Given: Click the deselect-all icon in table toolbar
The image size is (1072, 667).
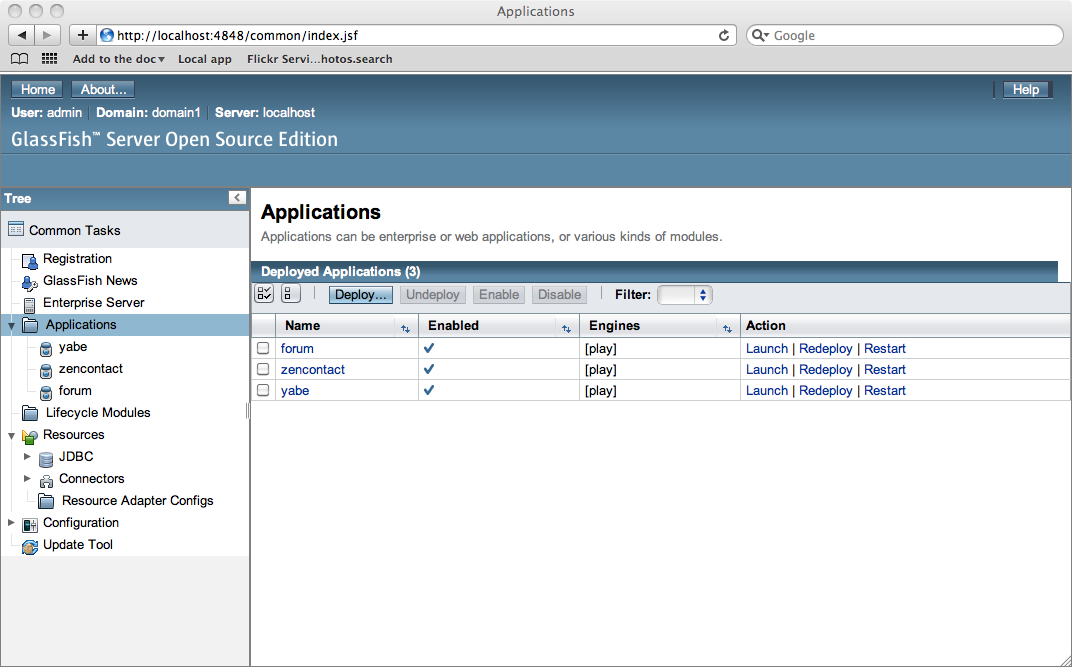Looking at the screenshot, I should (290, 294).
